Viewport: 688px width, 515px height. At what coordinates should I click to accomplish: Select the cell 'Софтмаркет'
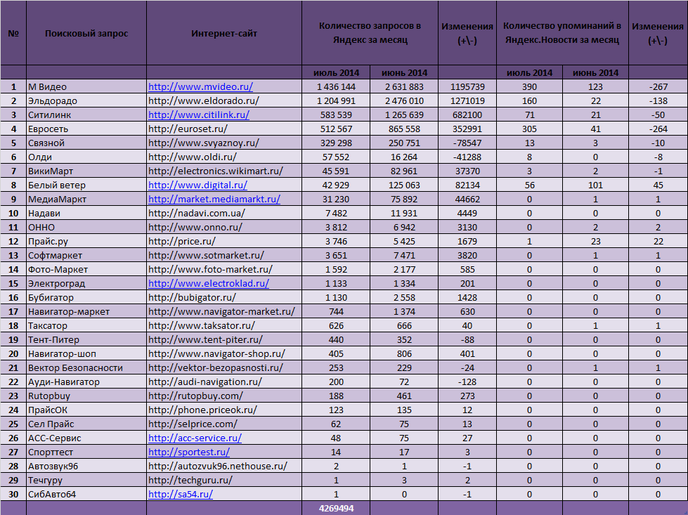[x=86, y=255]
